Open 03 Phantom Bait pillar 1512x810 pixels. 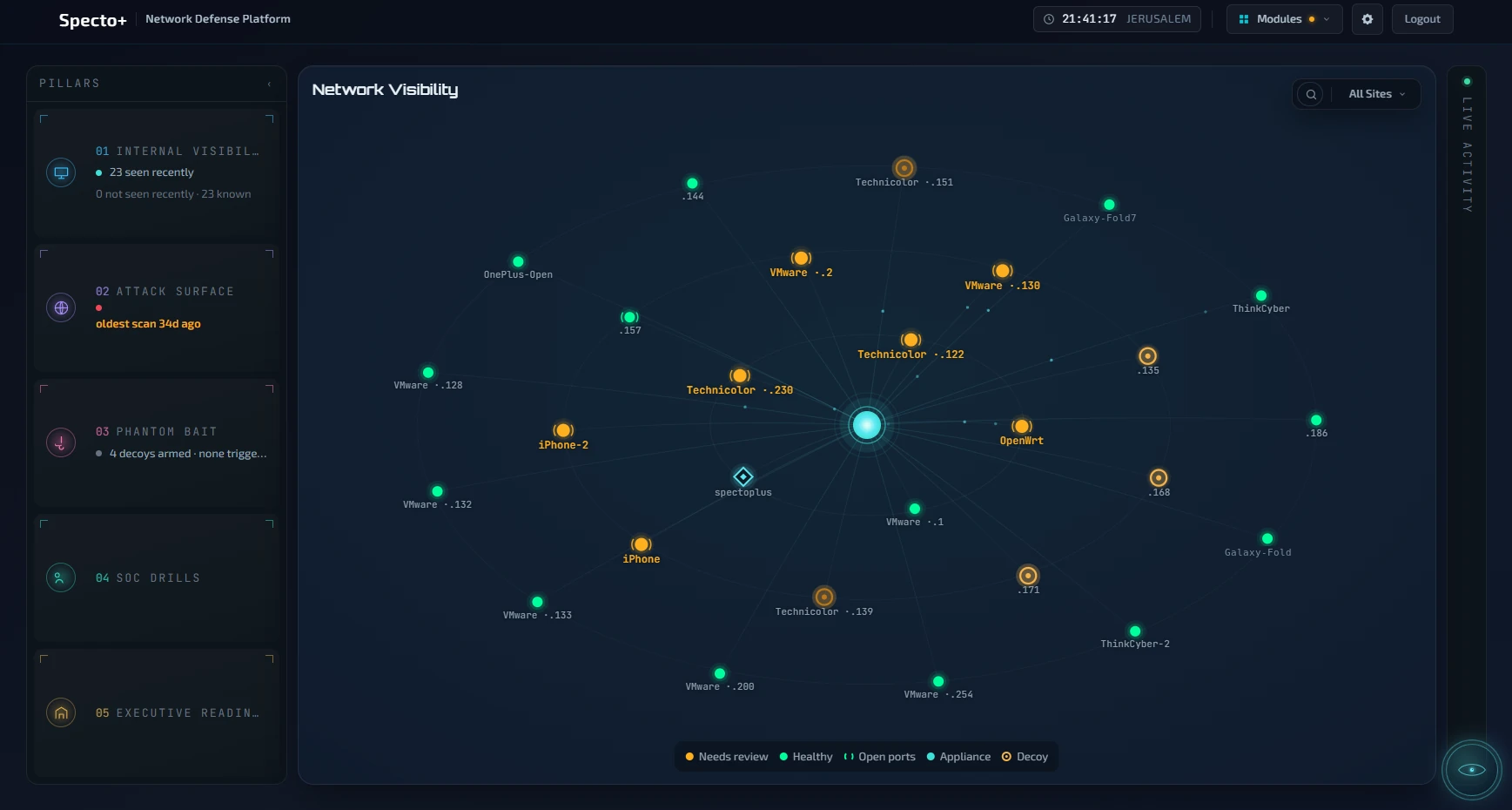point(156,442)
